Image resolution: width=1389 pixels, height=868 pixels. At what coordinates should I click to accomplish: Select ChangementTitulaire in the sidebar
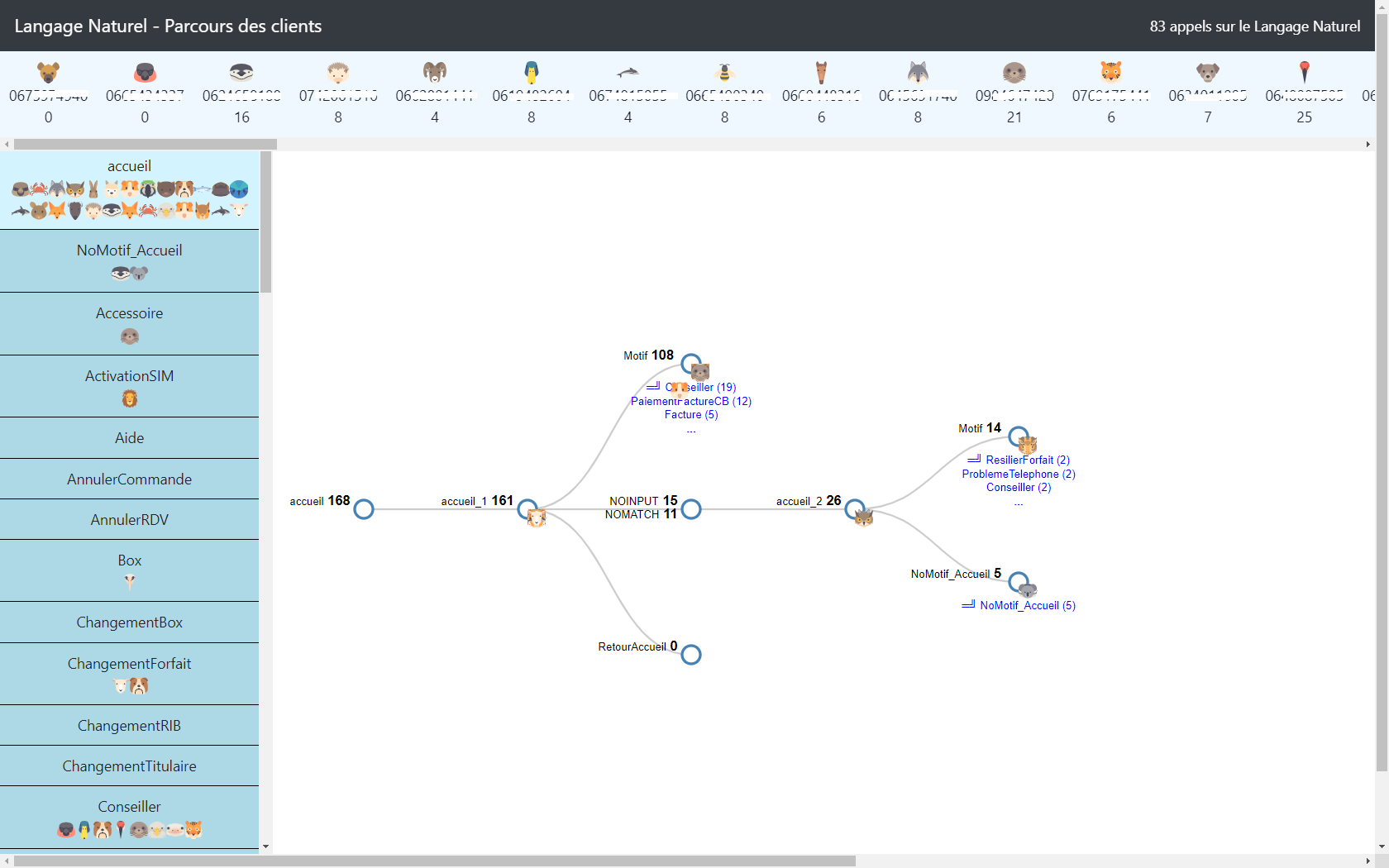point(130,766)
